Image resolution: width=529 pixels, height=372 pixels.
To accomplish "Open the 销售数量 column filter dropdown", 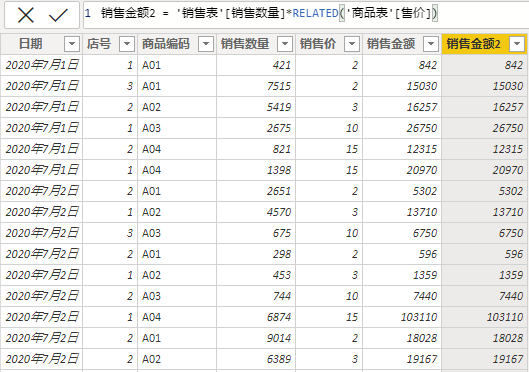I will click(x=285, y=44).
